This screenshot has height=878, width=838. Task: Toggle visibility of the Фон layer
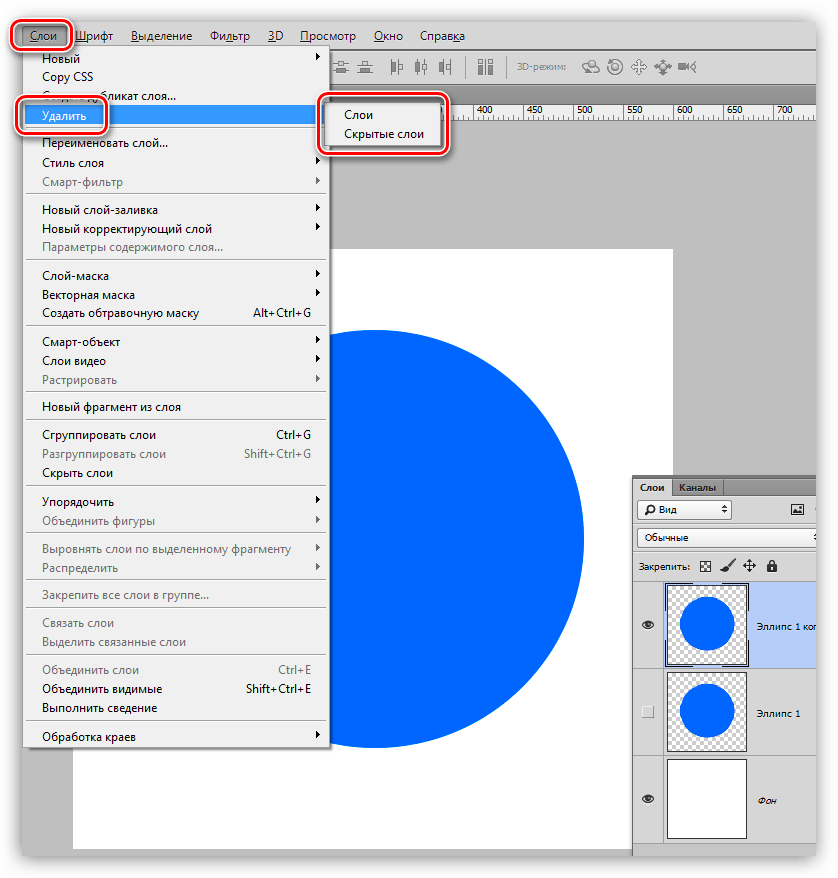(648, 799)
